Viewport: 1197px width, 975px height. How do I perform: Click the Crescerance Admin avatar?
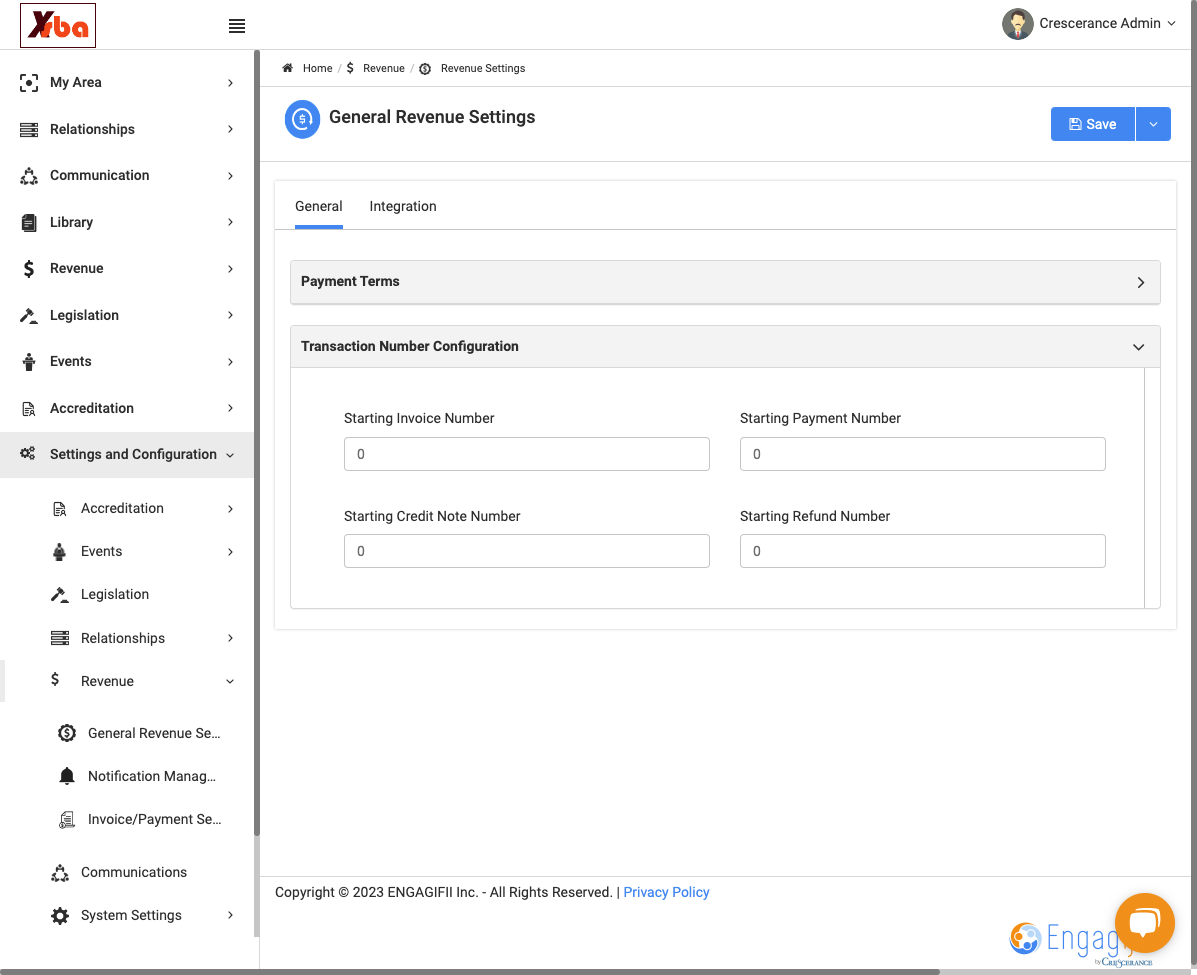(x=1017, y=24)
